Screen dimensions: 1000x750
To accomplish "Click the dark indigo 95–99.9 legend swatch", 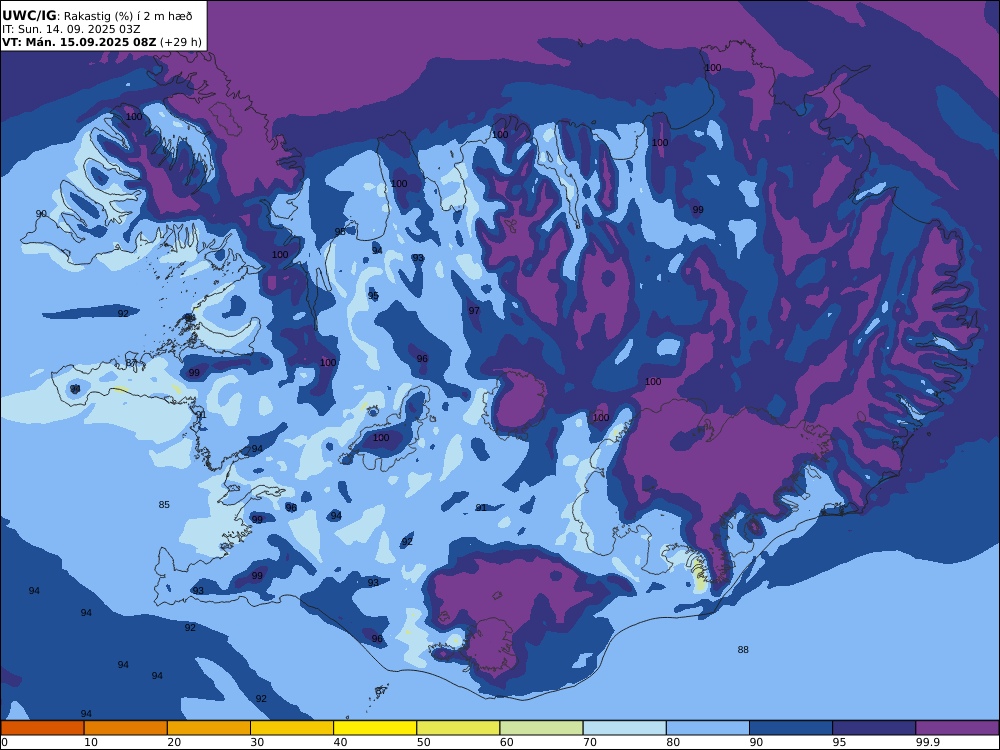I will coord(874,728).
